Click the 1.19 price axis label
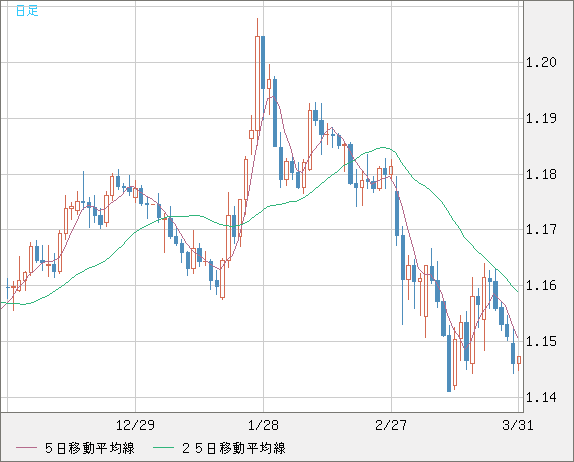Viewport: 574px width, 462px height. 541,118
